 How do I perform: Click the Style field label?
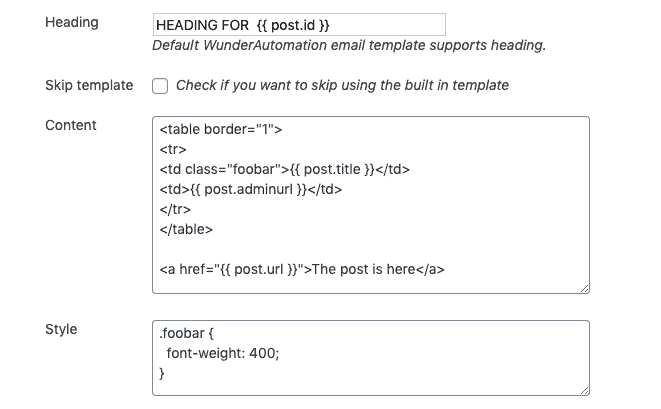tap(61, 328)
